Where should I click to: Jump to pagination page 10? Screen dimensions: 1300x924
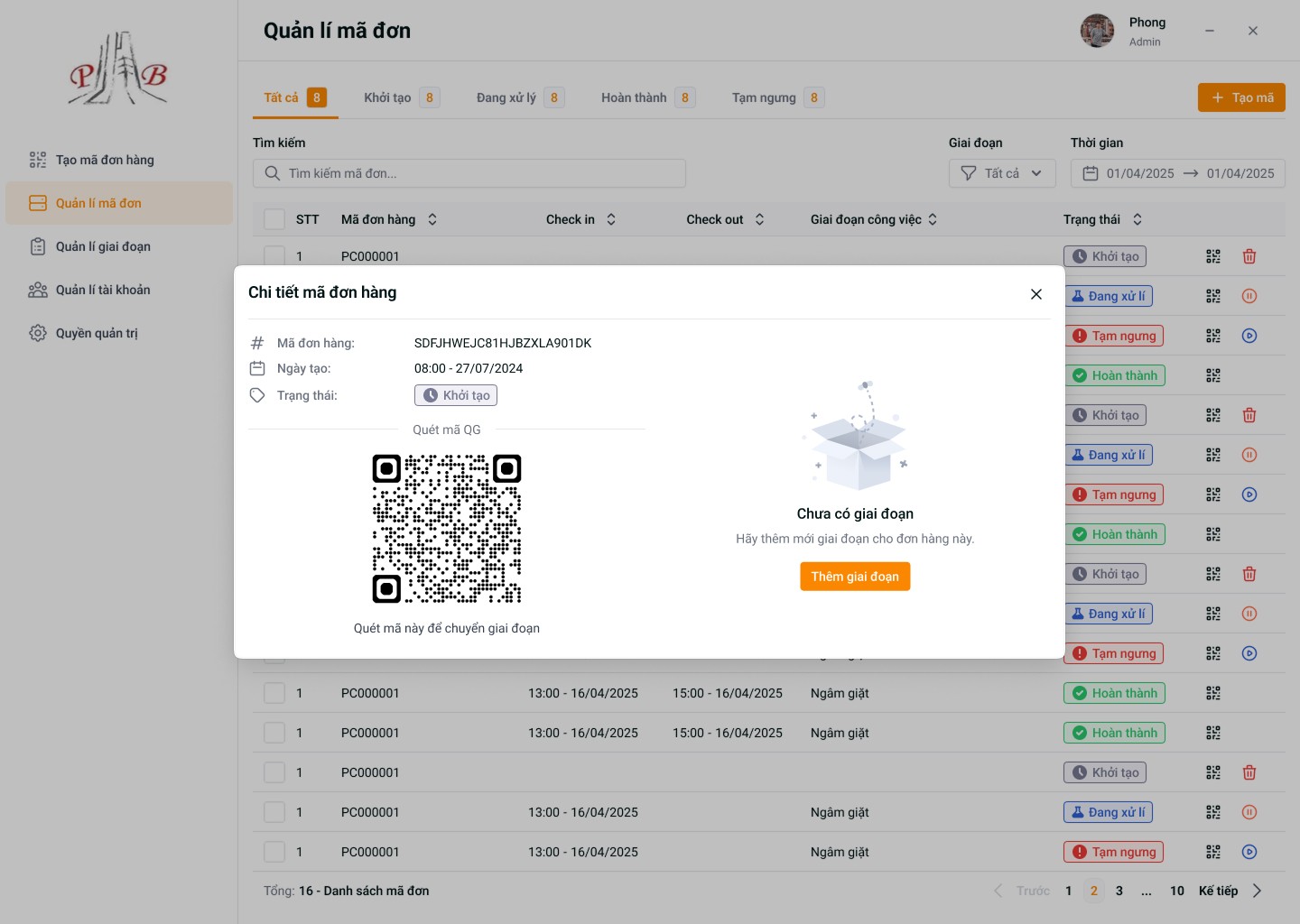tap(1177, 891)
